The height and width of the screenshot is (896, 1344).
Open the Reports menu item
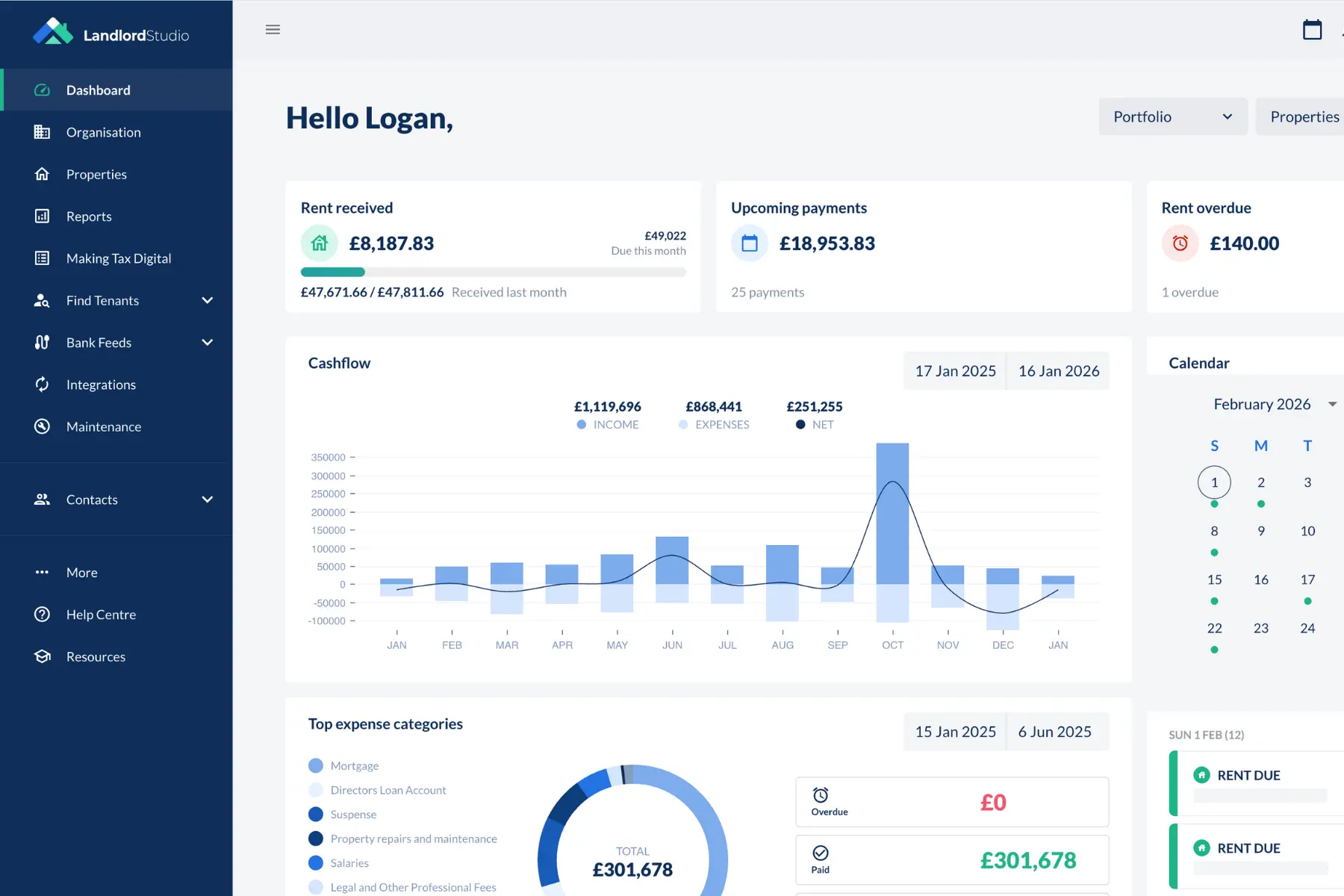tap(116, 217)
